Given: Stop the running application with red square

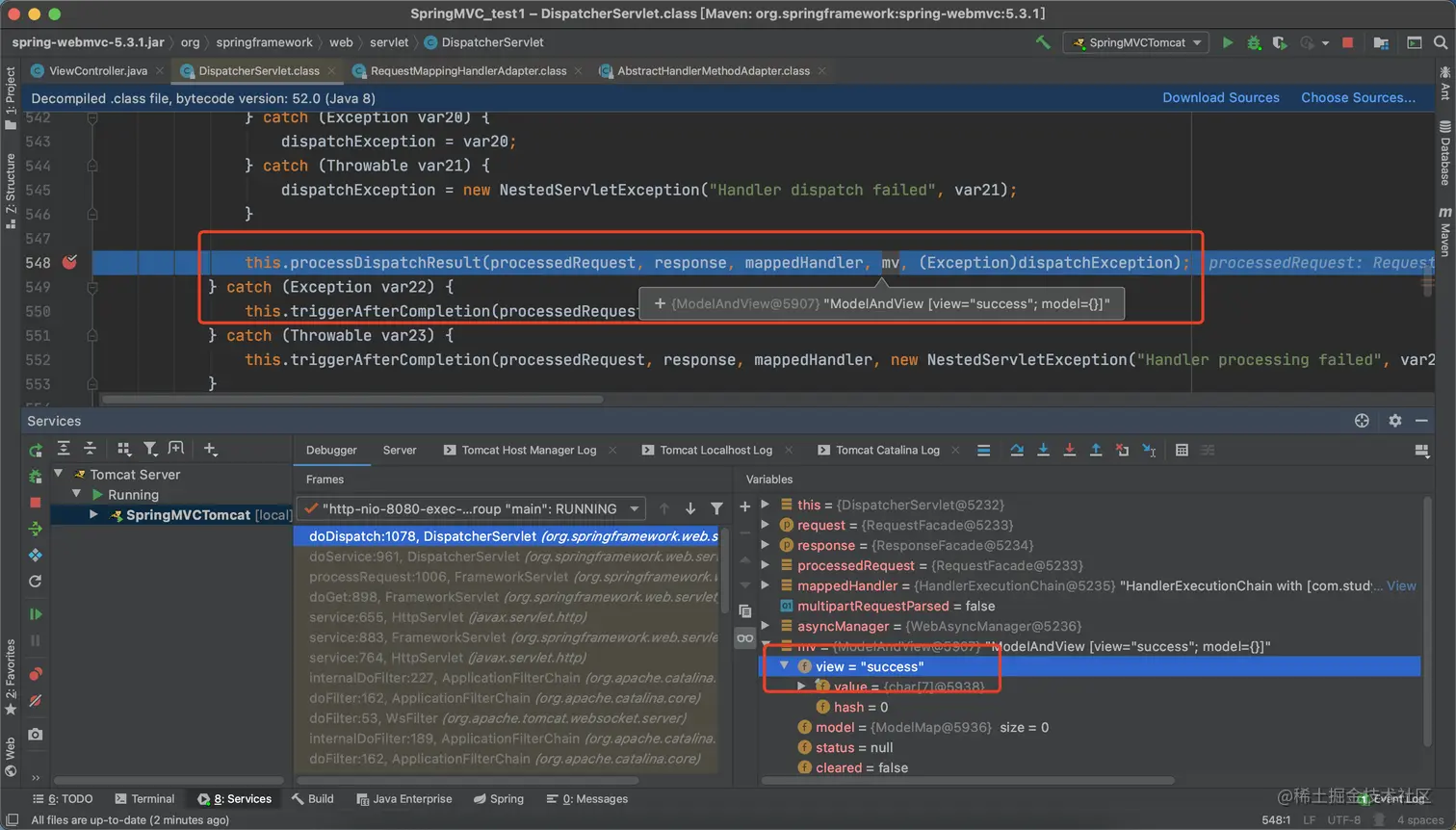Looking at the screenshot, I should pos(1348,42).
